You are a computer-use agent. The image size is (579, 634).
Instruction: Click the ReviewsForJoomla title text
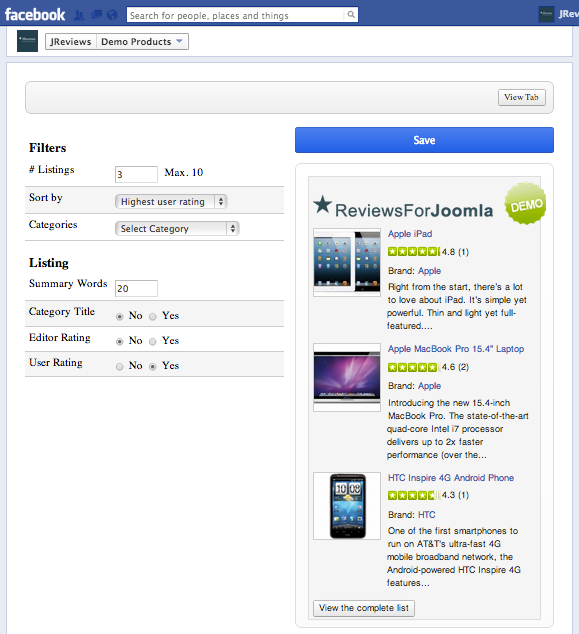pos(414,211)
